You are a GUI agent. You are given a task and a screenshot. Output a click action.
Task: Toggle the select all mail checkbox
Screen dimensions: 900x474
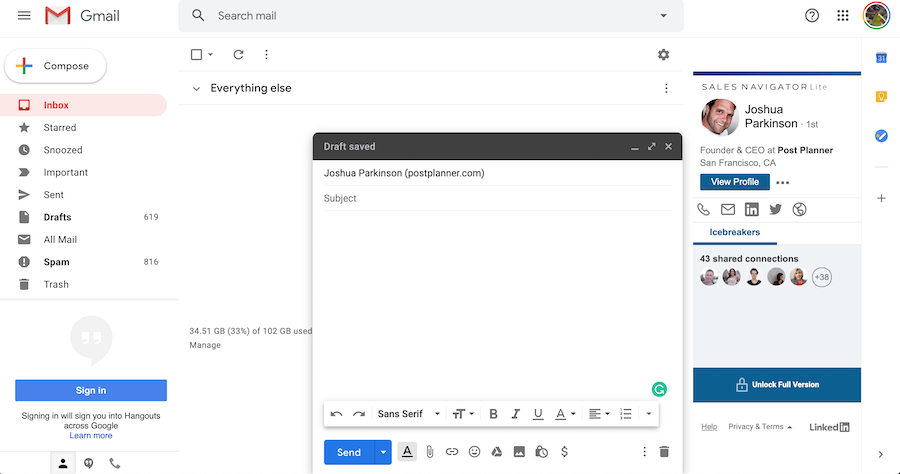(196, 55)
